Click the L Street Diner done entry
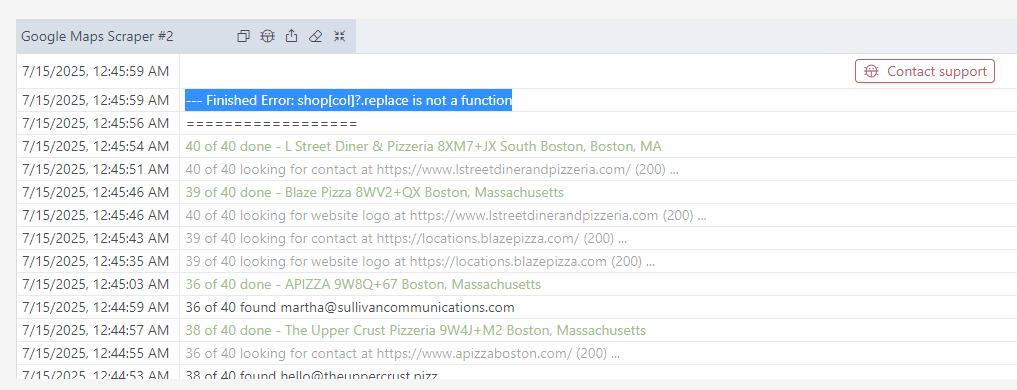This screenshot has height=390, width=1017. pyautogui.click(x=424, y=147)
